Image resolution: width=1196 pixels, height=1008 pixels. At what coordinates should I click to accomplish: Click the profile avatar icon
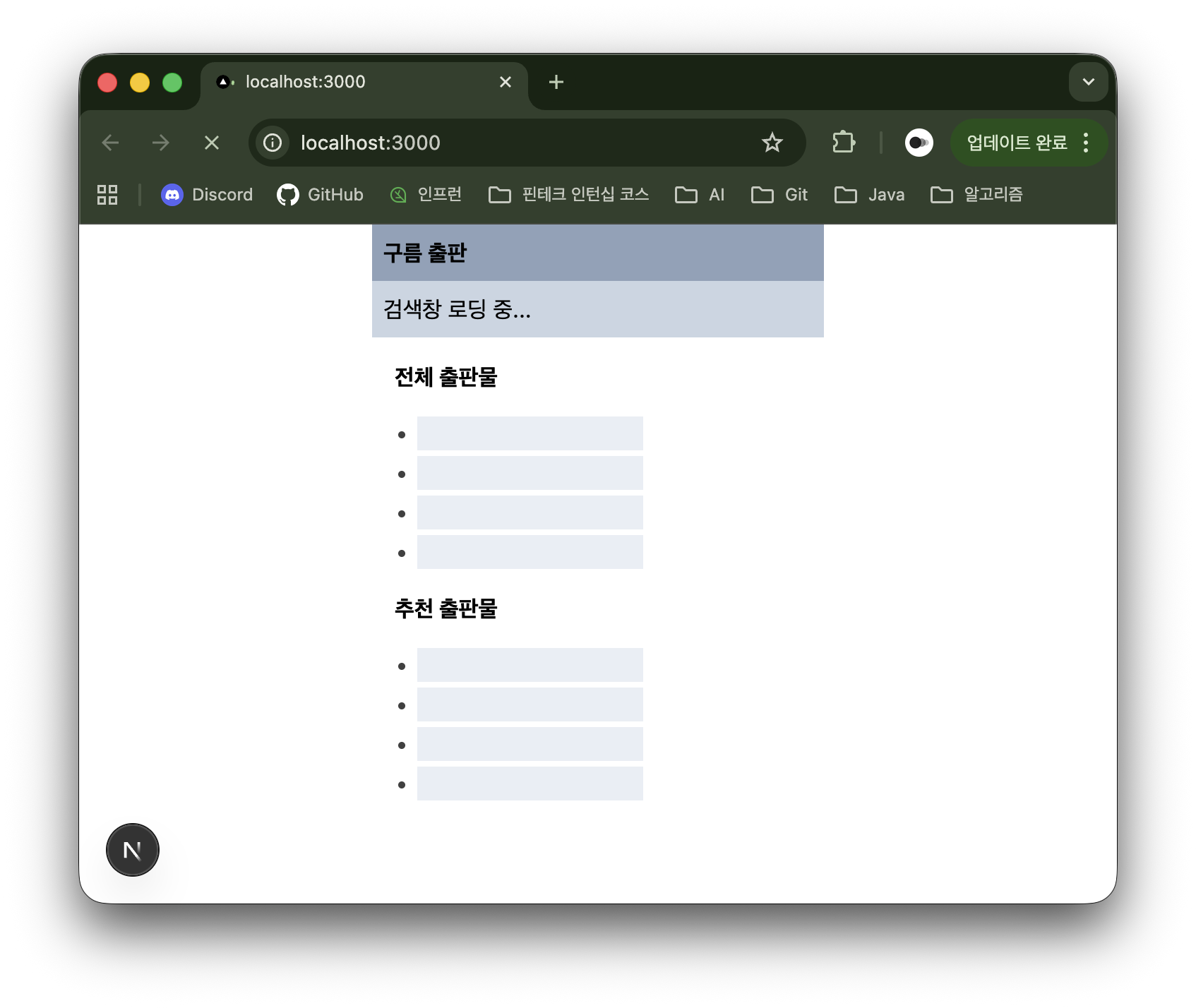pos(919,143)
